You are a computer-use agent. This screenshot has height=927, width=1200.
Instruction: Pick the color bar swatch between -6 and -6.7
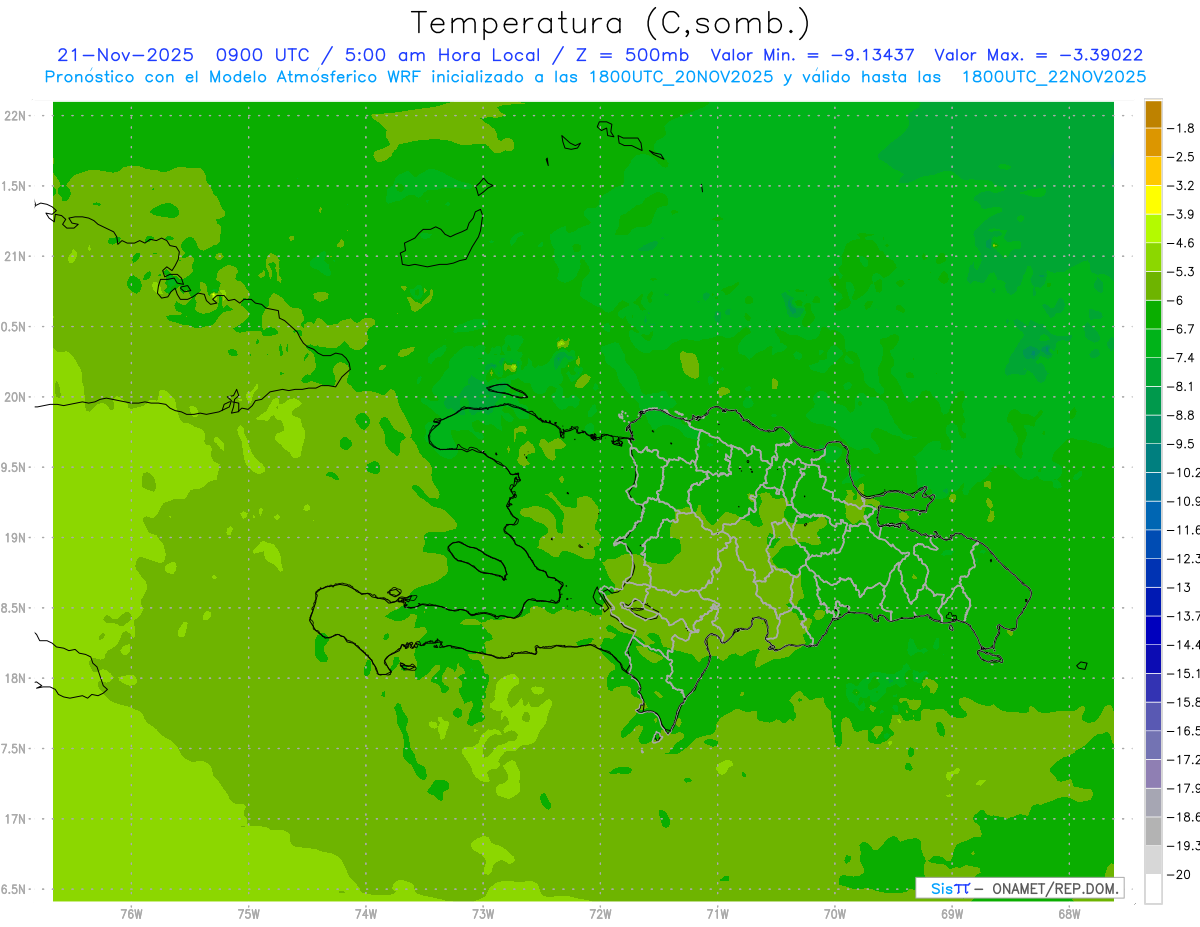click(x=1153, y=315)
